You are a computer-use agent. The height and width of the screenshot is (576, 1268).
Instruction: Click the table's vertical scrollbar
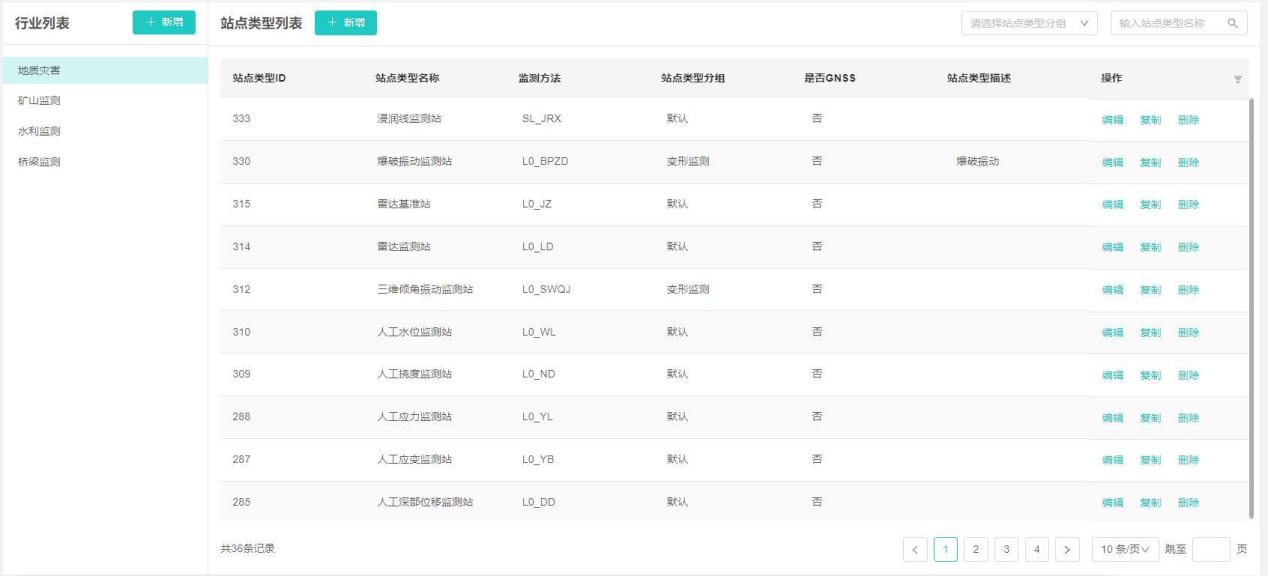(1251, 300)
